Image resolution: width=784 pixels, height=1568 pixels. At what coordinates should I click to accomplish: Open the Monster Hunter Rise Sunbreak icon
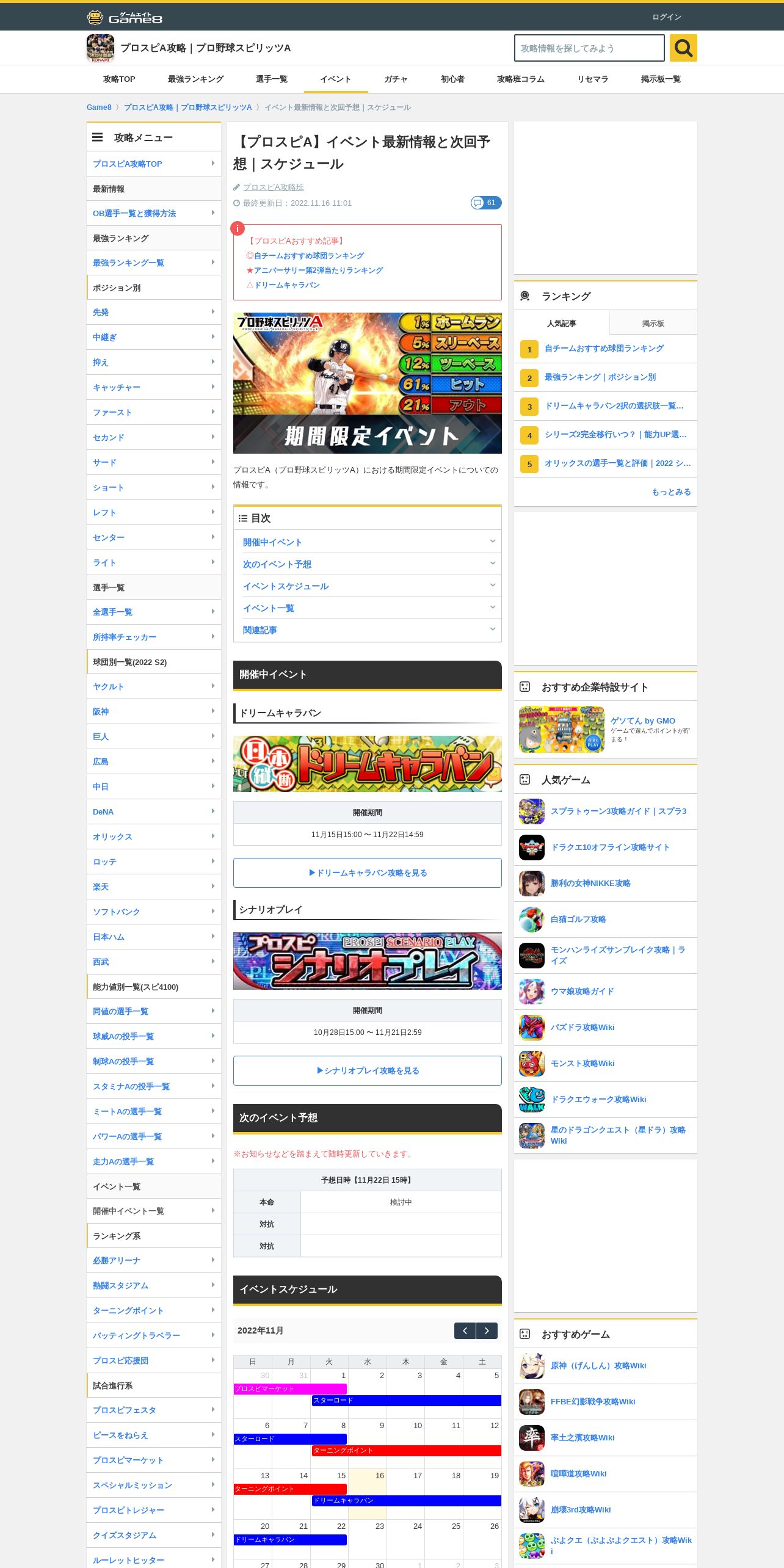(x=531, y=956)
